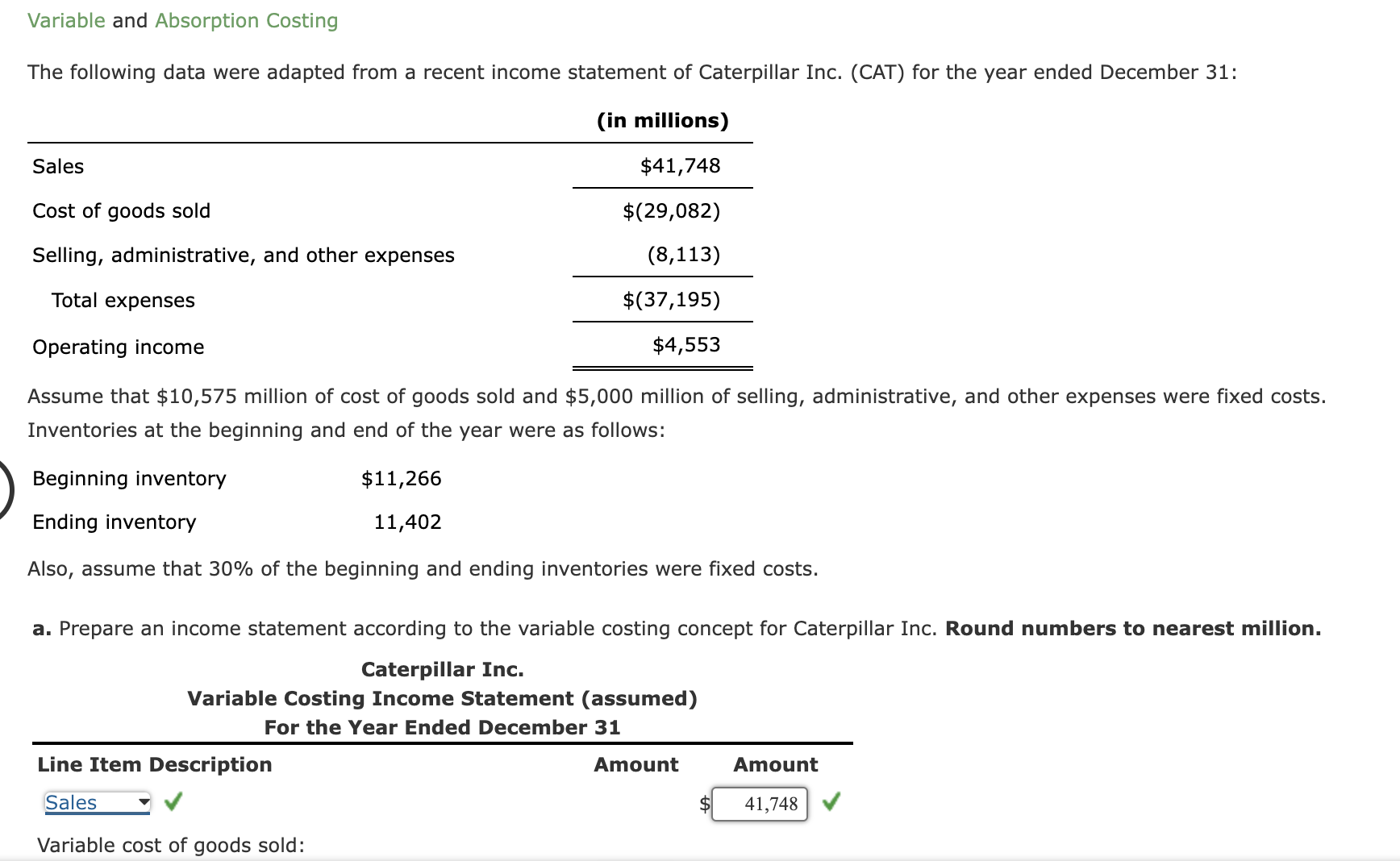This screenshot has height=861, width=1400.
Task: Click the Line Item Description column header
Action: (x=155, y=764)
